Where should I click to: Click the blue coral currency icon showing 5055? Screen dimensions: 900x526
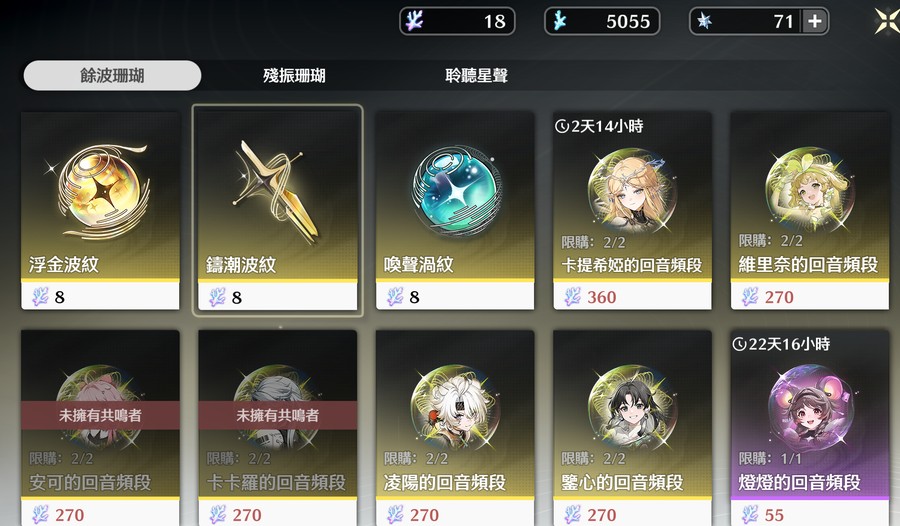[x=558, y=21]
